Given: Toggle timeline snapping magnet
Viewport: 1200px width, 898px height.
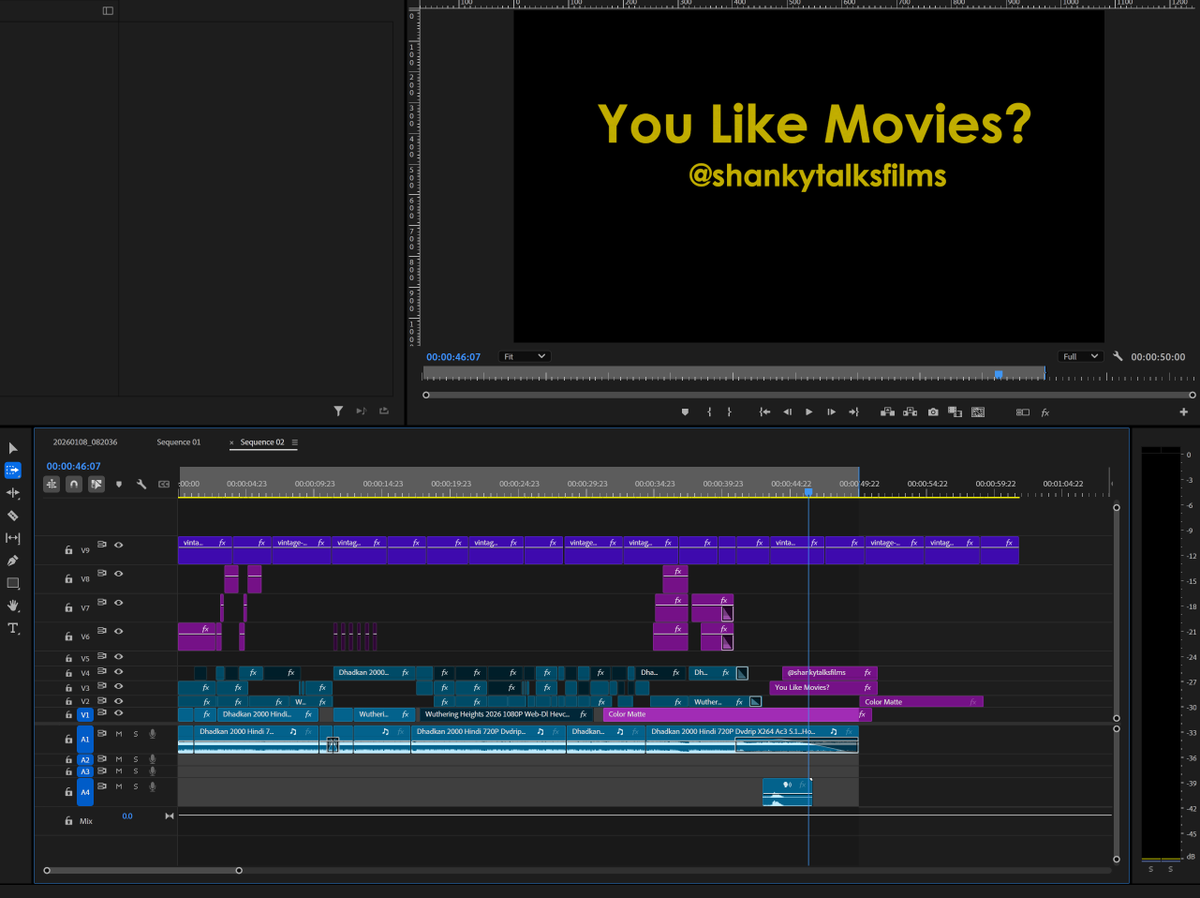Looking at the screenshot, I should (74, 484).
